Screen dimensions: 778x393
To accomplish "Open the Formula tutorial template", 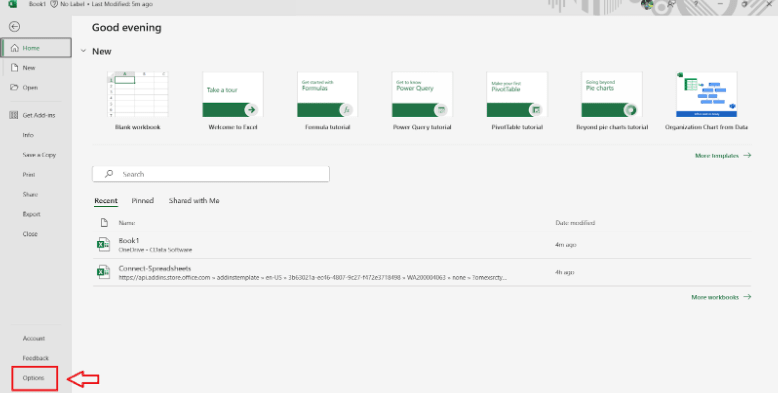I will [327, 101].
